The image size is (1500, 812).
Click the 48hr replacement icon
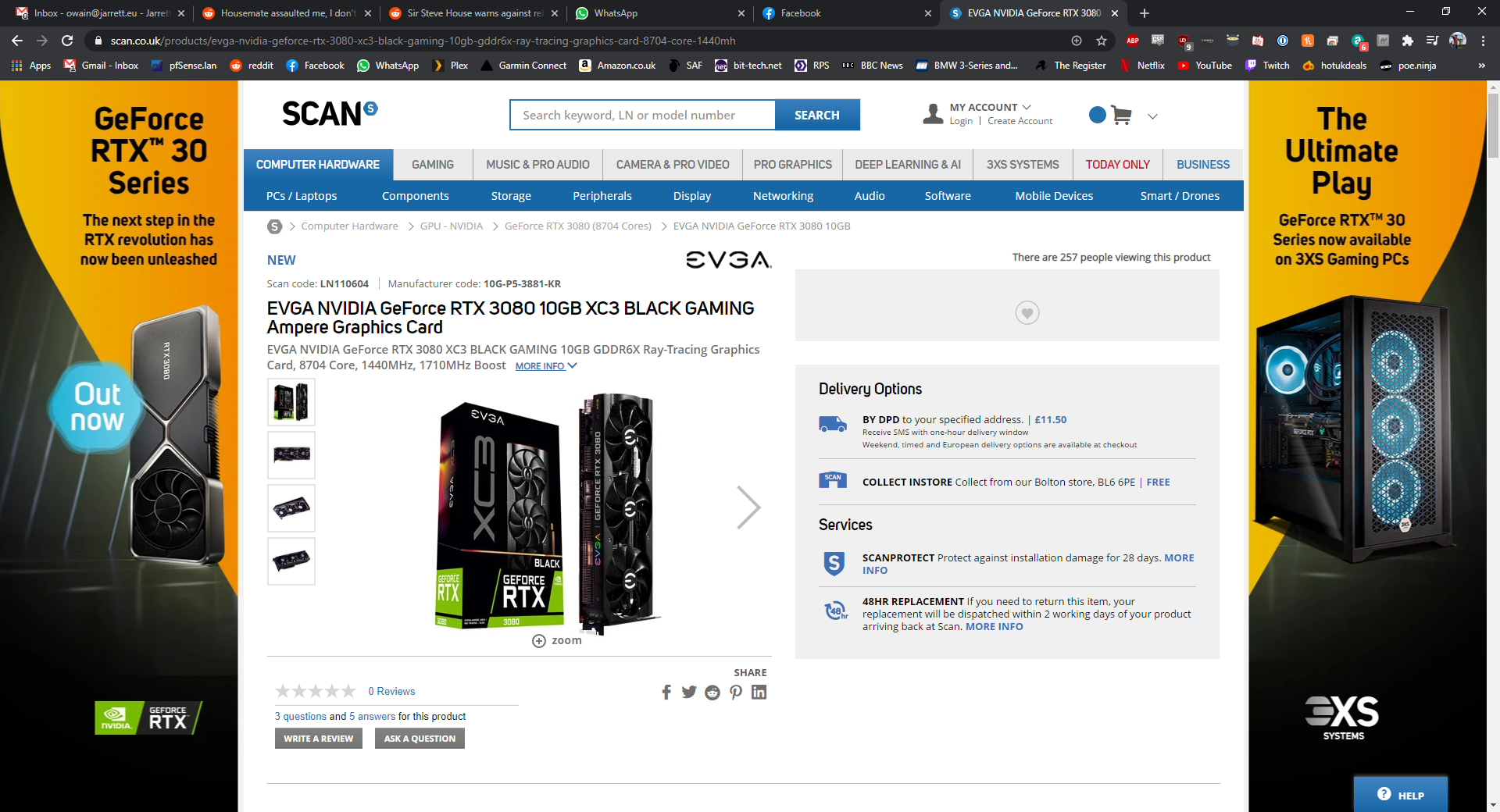click(836, 611)
